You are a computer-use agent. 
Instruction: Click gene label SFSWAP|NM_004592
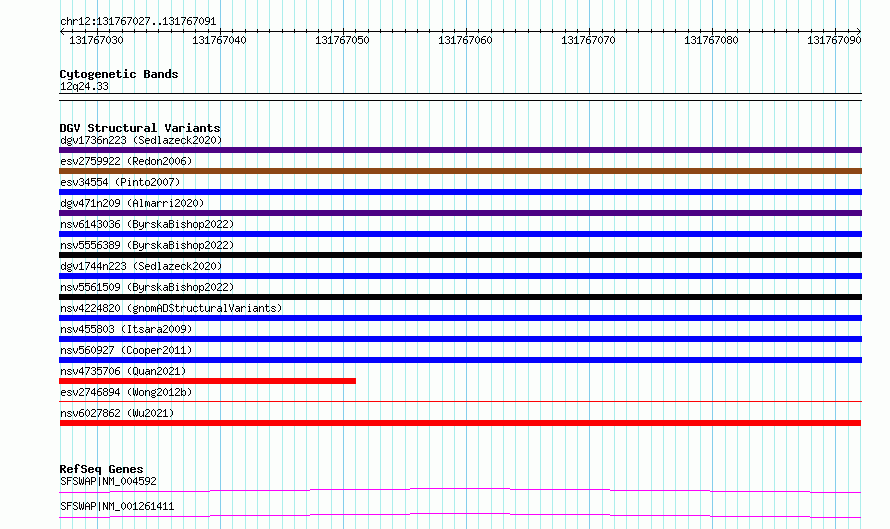[x=108, y=481]
